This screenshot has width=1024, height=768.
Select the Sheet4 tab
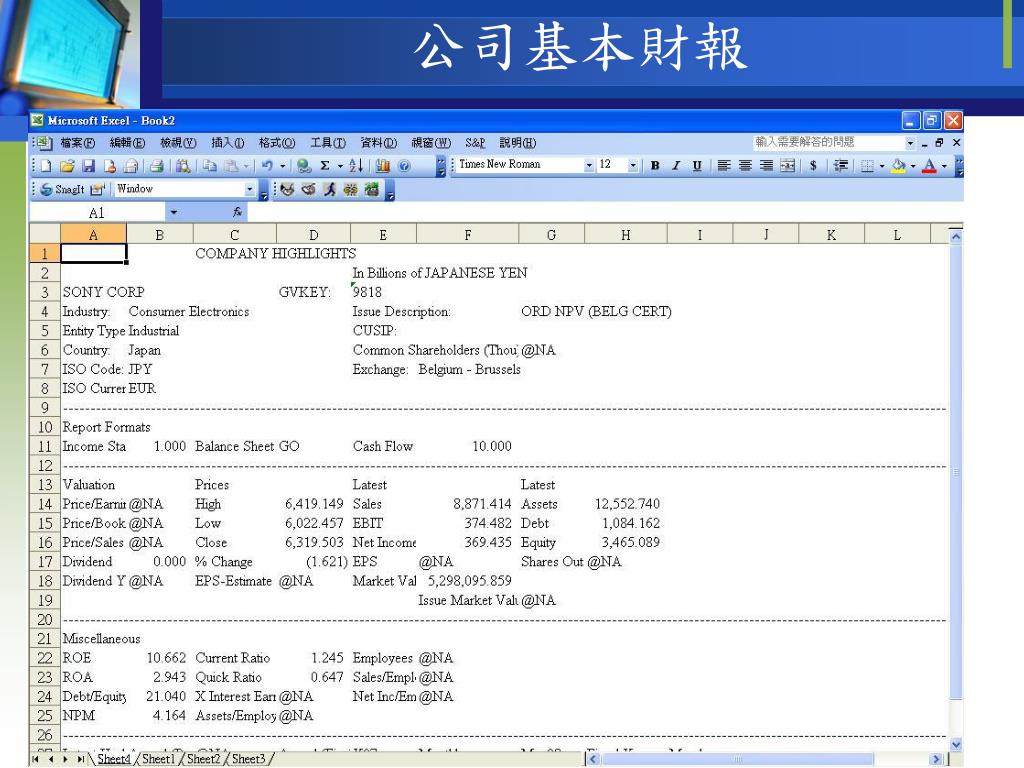click(114, 759)
